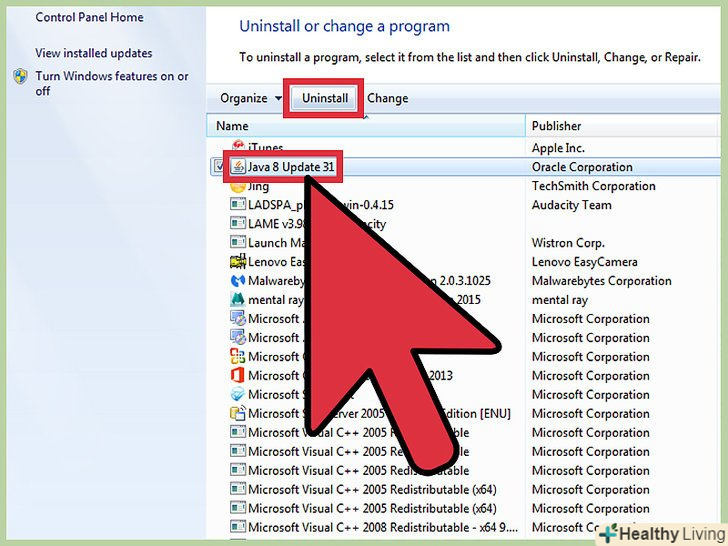Click the blue Malwarebytes icon

pos(238,280)
